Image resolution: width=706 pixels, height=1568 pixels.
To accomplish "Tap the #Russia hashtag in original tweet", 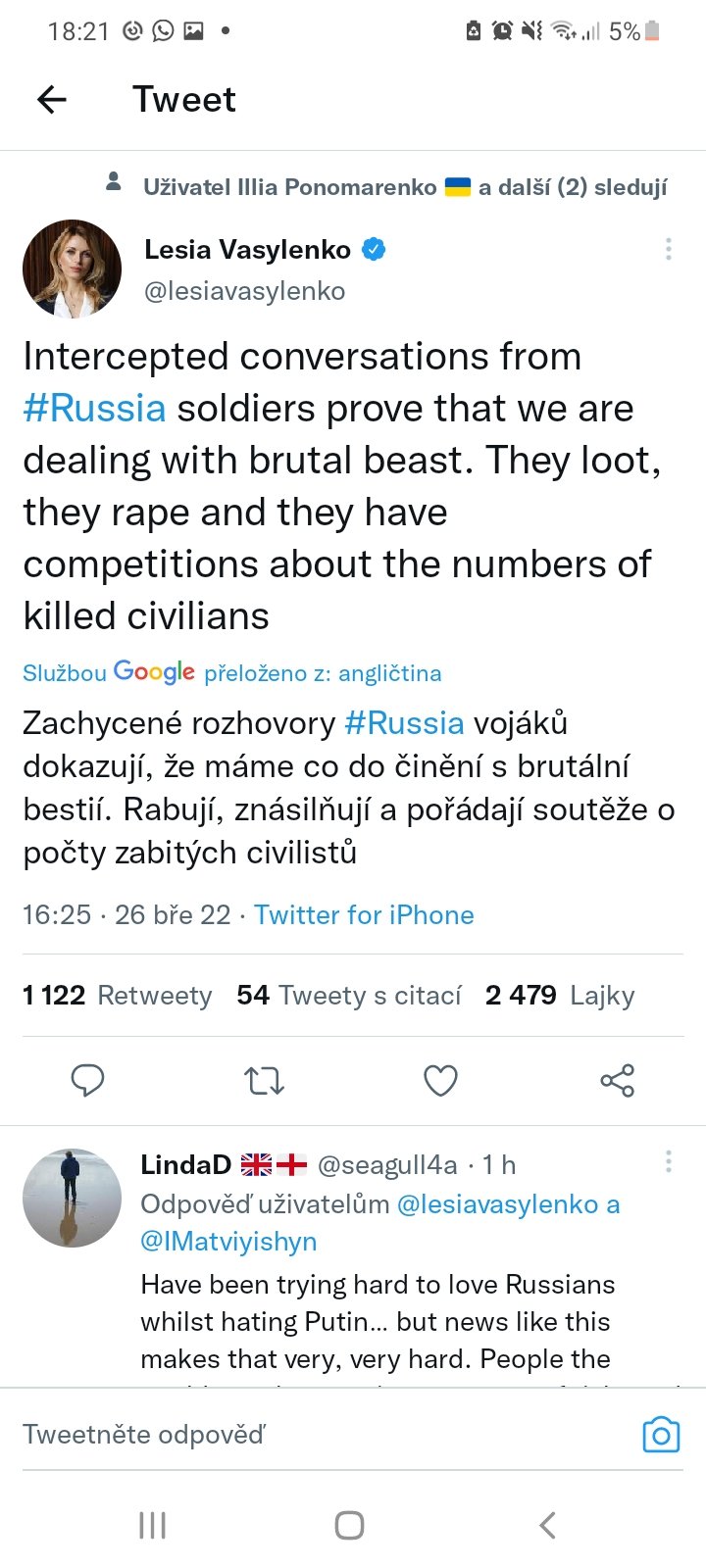I will [94, 408].
